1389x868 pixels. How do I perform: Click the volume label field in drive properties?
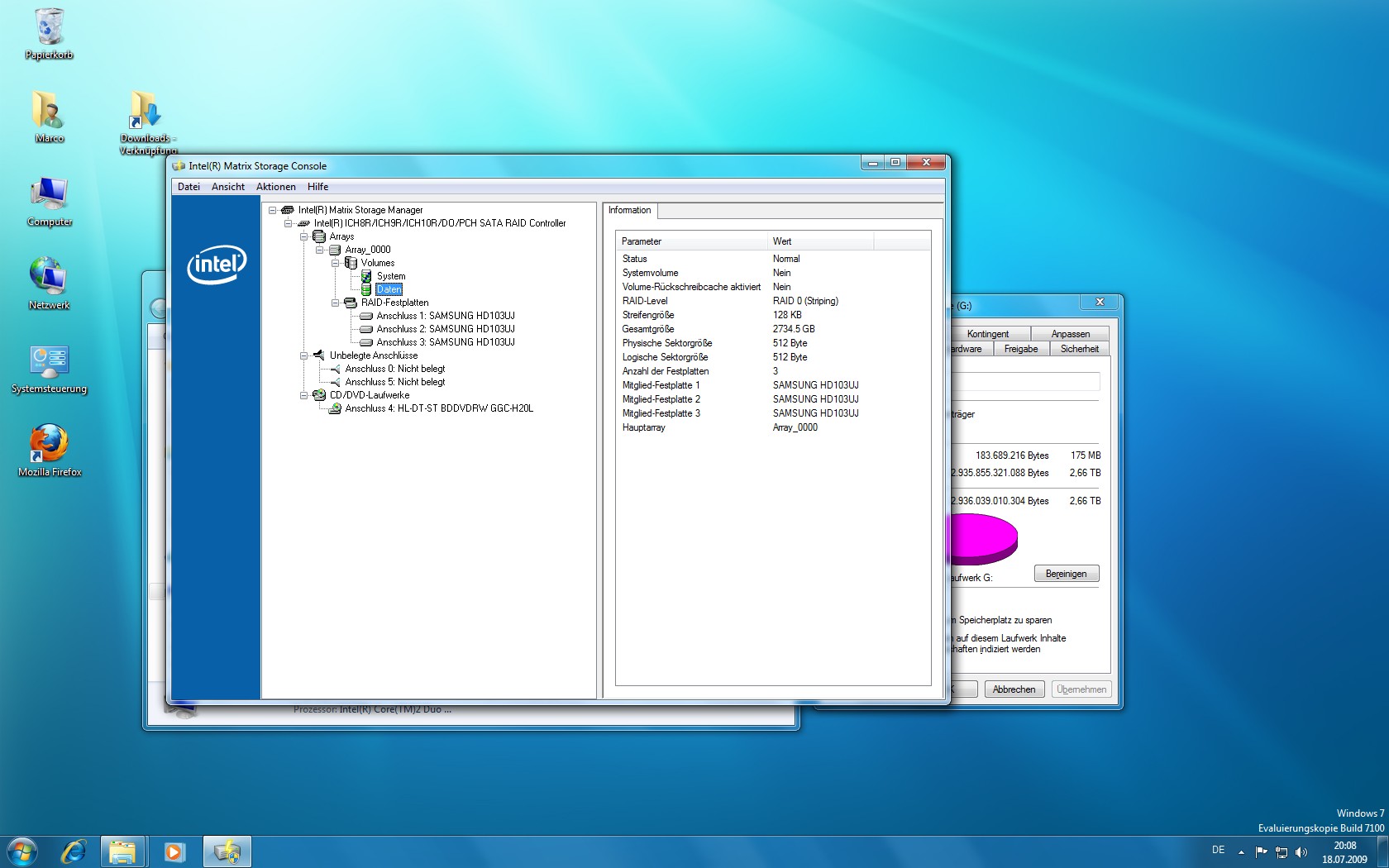(1025, 381)
